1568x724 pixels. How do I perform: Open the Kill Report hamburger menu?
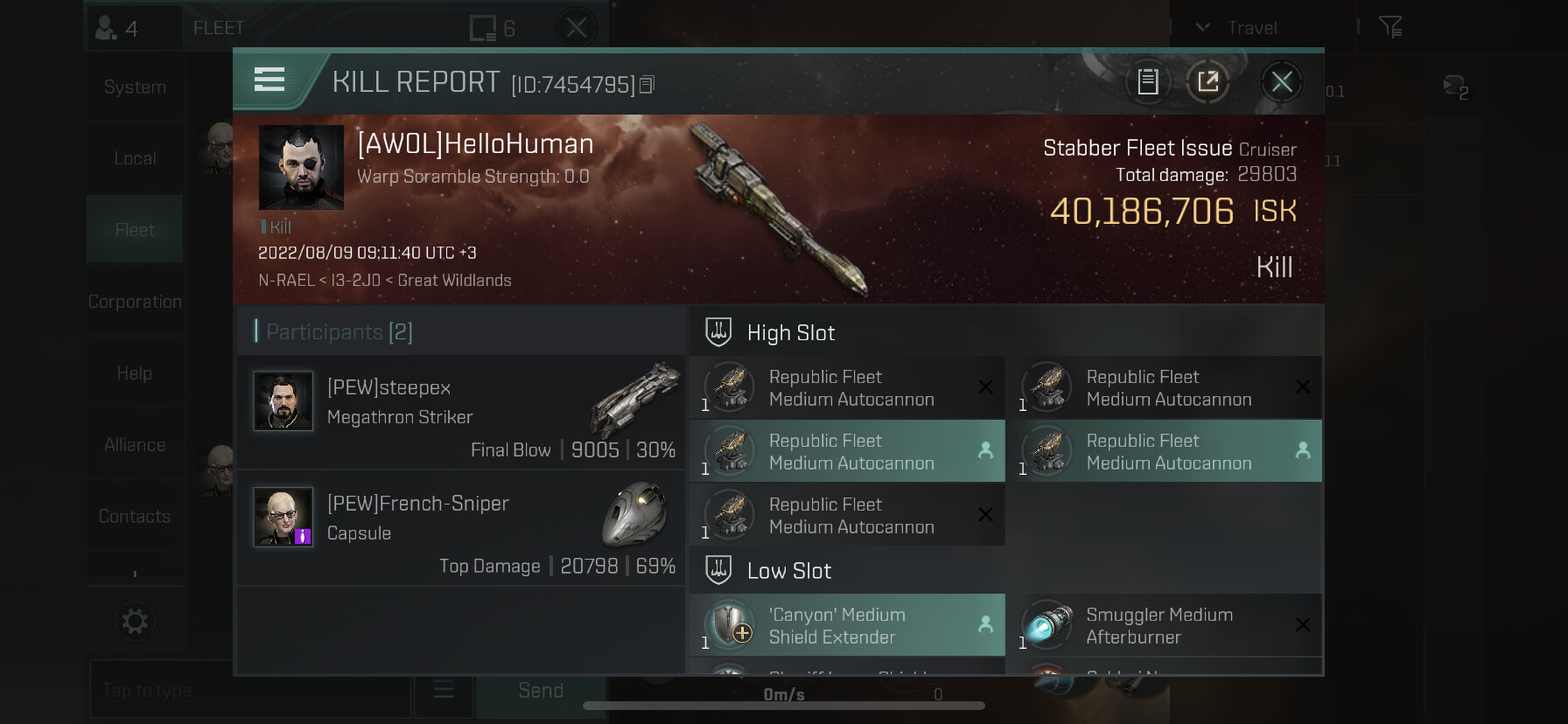coord(269,80)
